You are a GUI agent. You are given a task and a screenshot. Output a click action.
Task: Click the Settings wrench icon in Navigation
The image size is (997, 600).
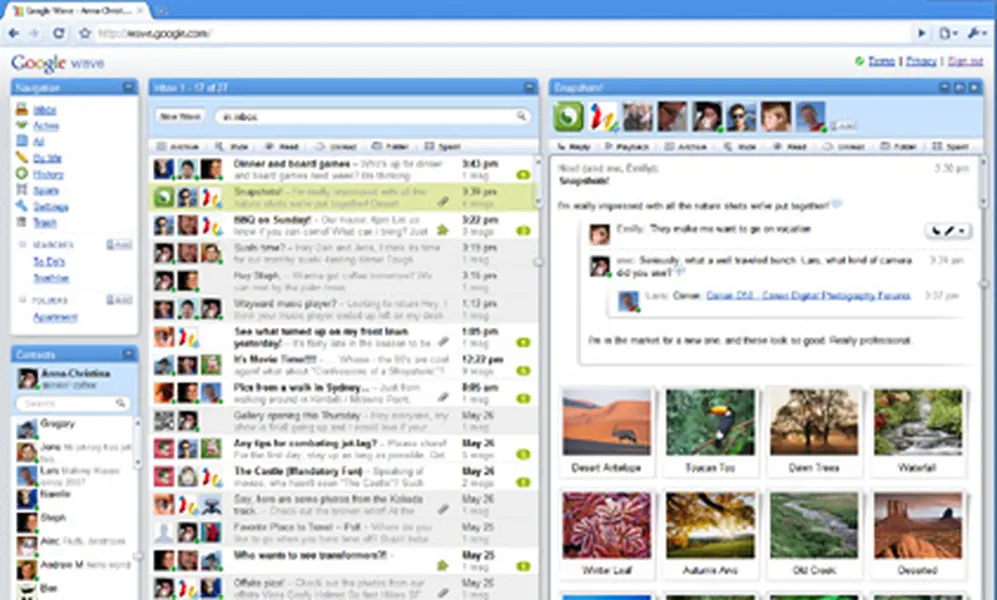[x=22, y=206]
